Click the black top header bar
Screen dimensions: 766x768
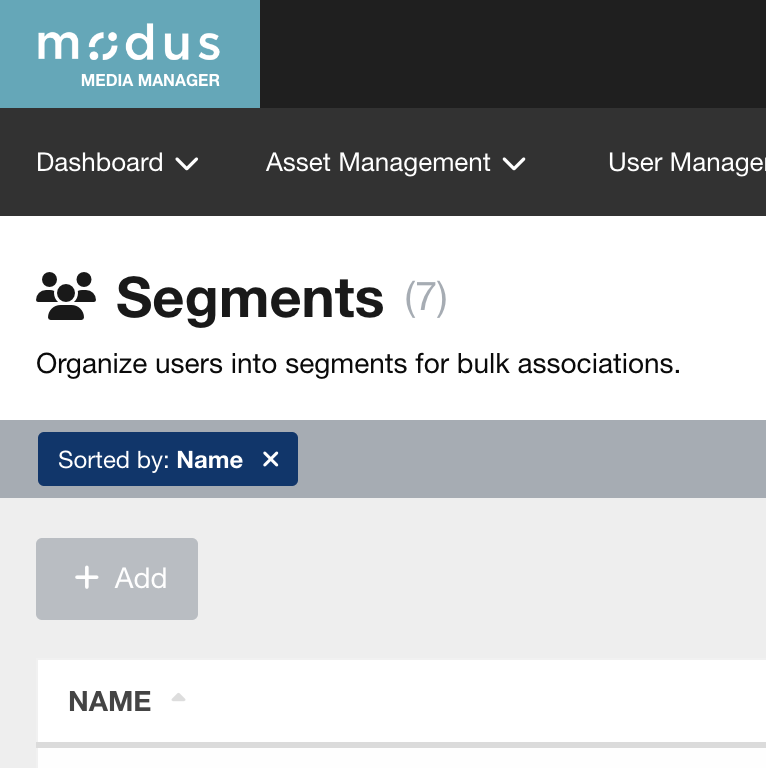click(x=512, y=54)
